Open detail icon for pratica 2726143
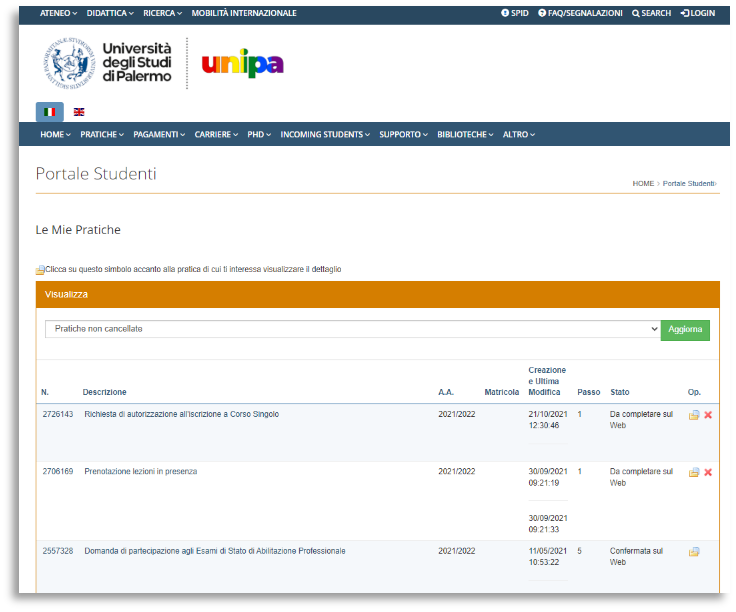 (x=694, y=415)
